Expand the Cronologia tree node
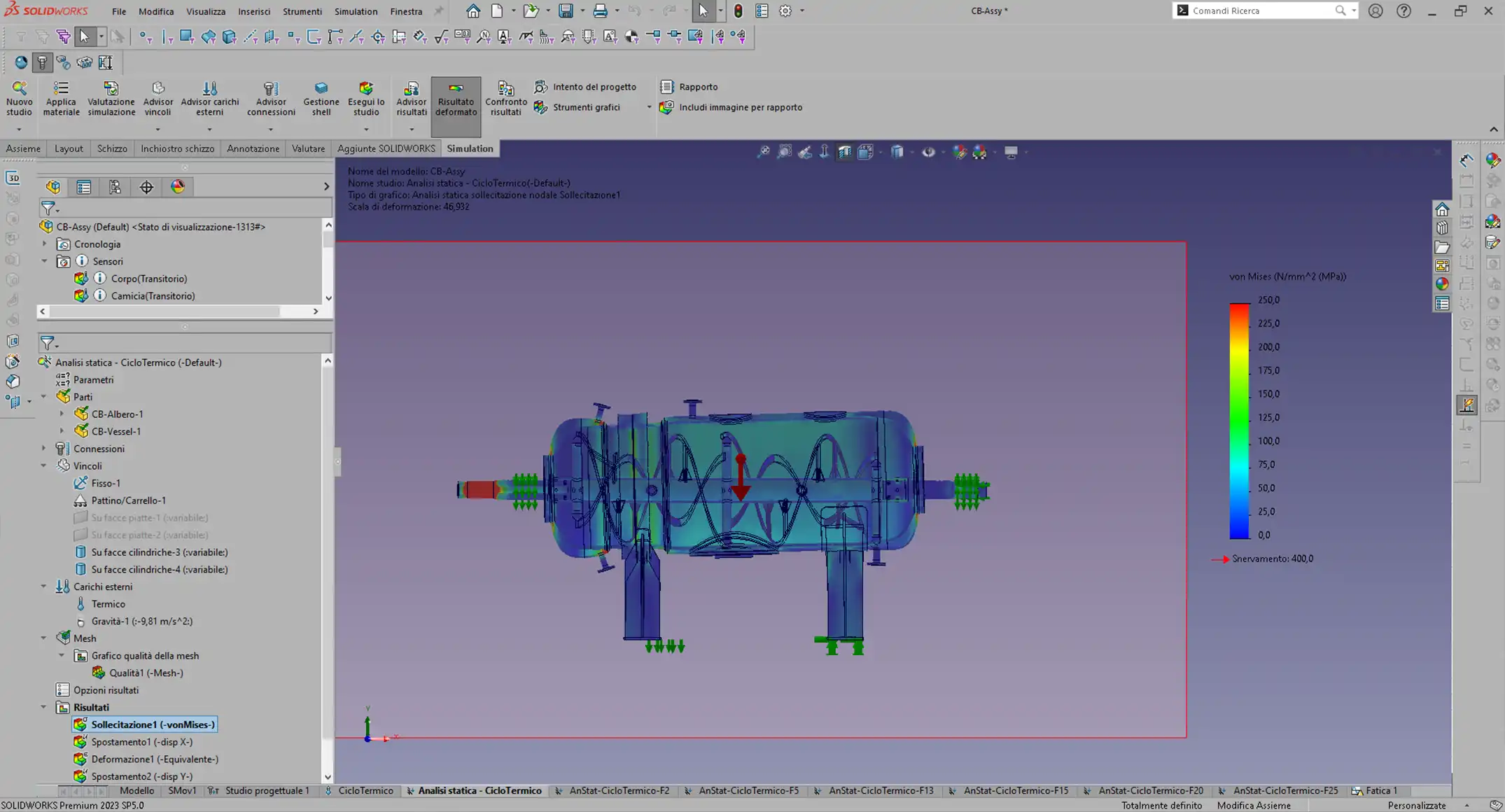 [x=45, y=244]
